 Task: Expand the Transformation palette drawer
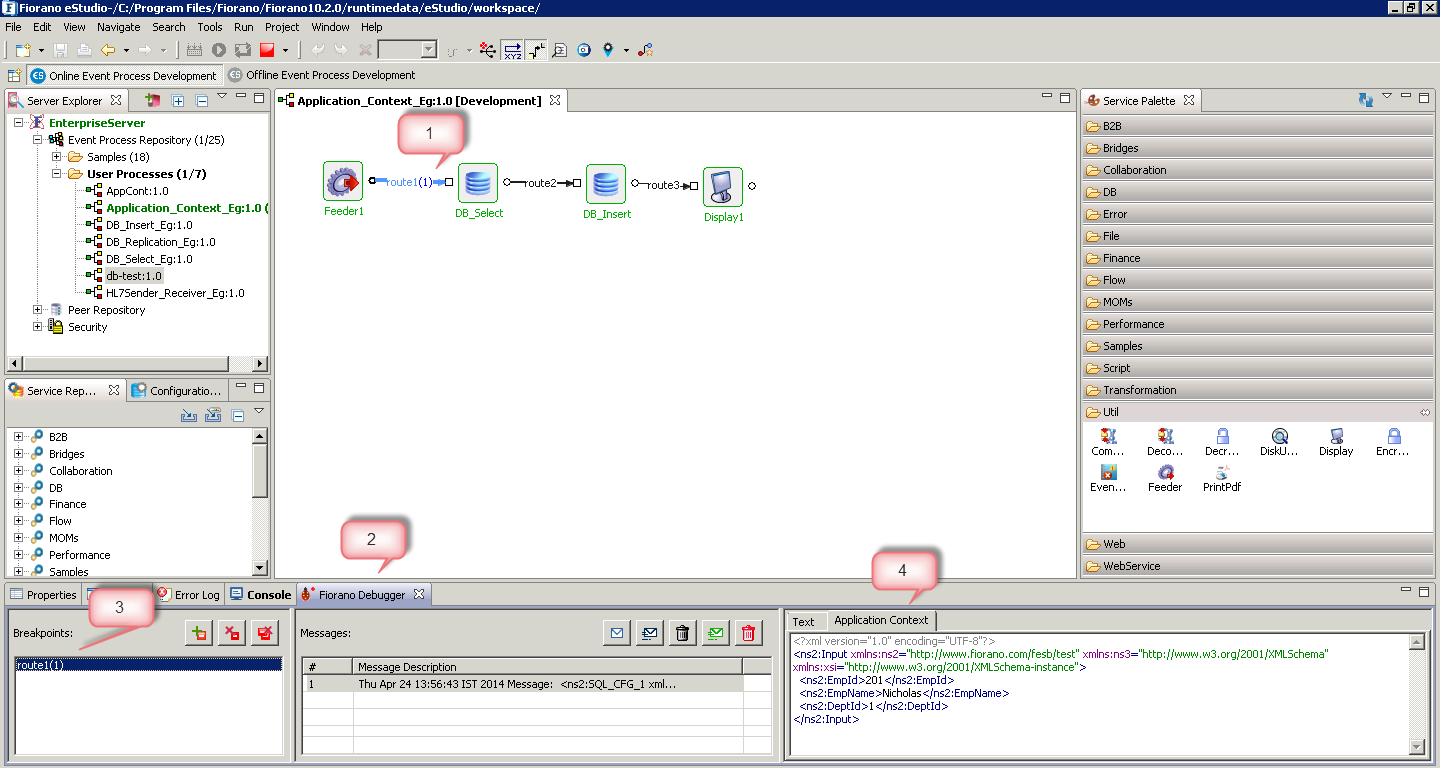coord(1257,390)
